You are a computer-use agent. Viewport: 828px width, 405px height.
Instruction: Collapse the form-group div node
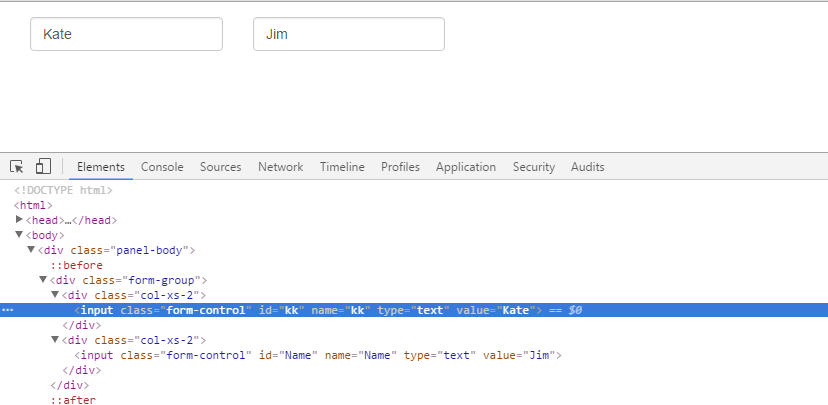(44, 280)
